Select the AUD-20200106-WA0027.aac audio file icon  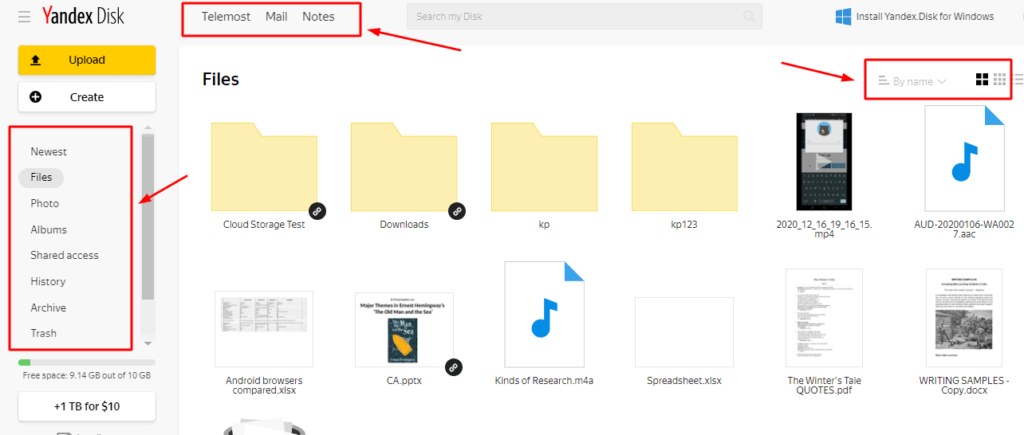click(x=964, y=159)
